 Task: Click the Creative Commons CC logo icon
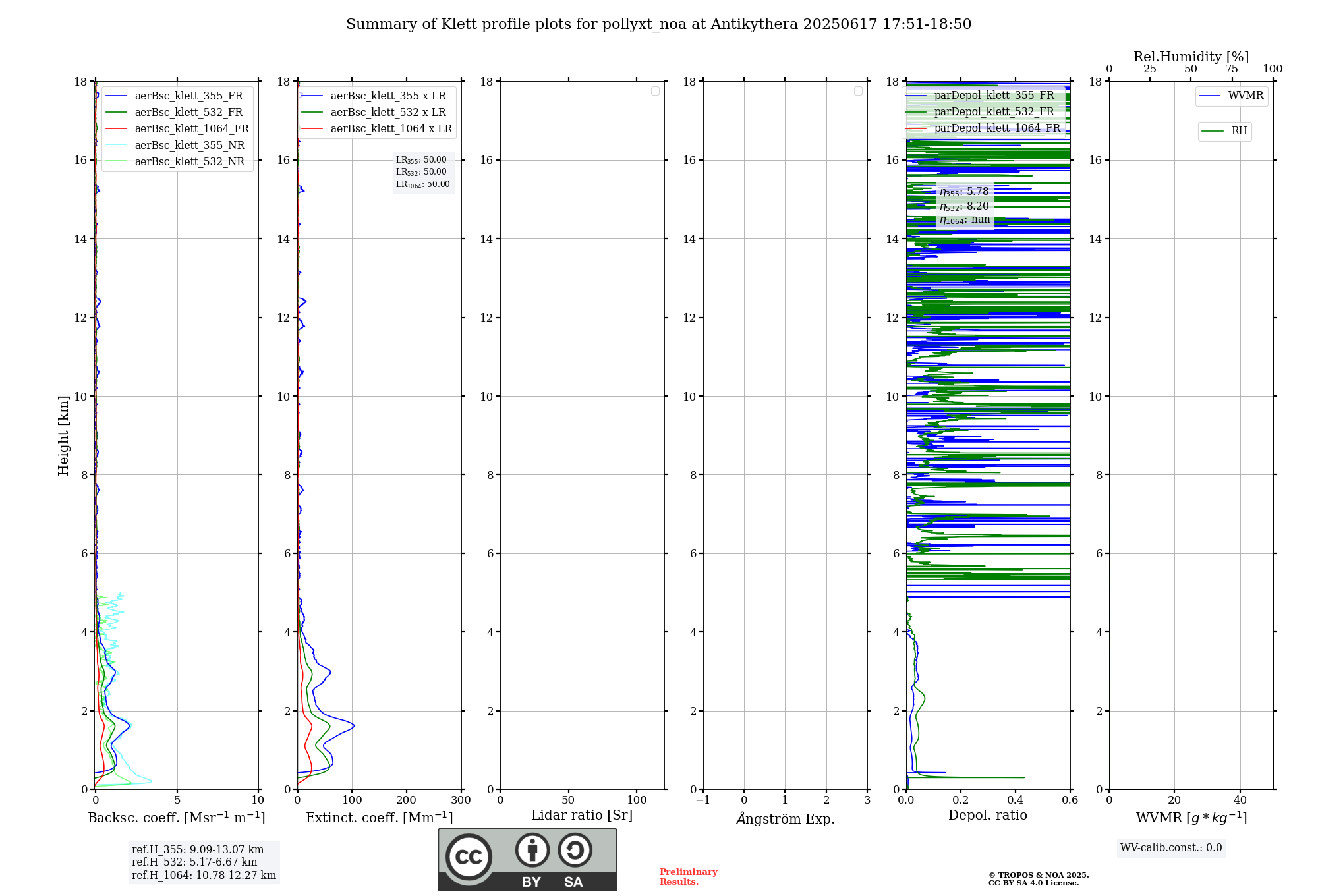[x=469, y=856]
